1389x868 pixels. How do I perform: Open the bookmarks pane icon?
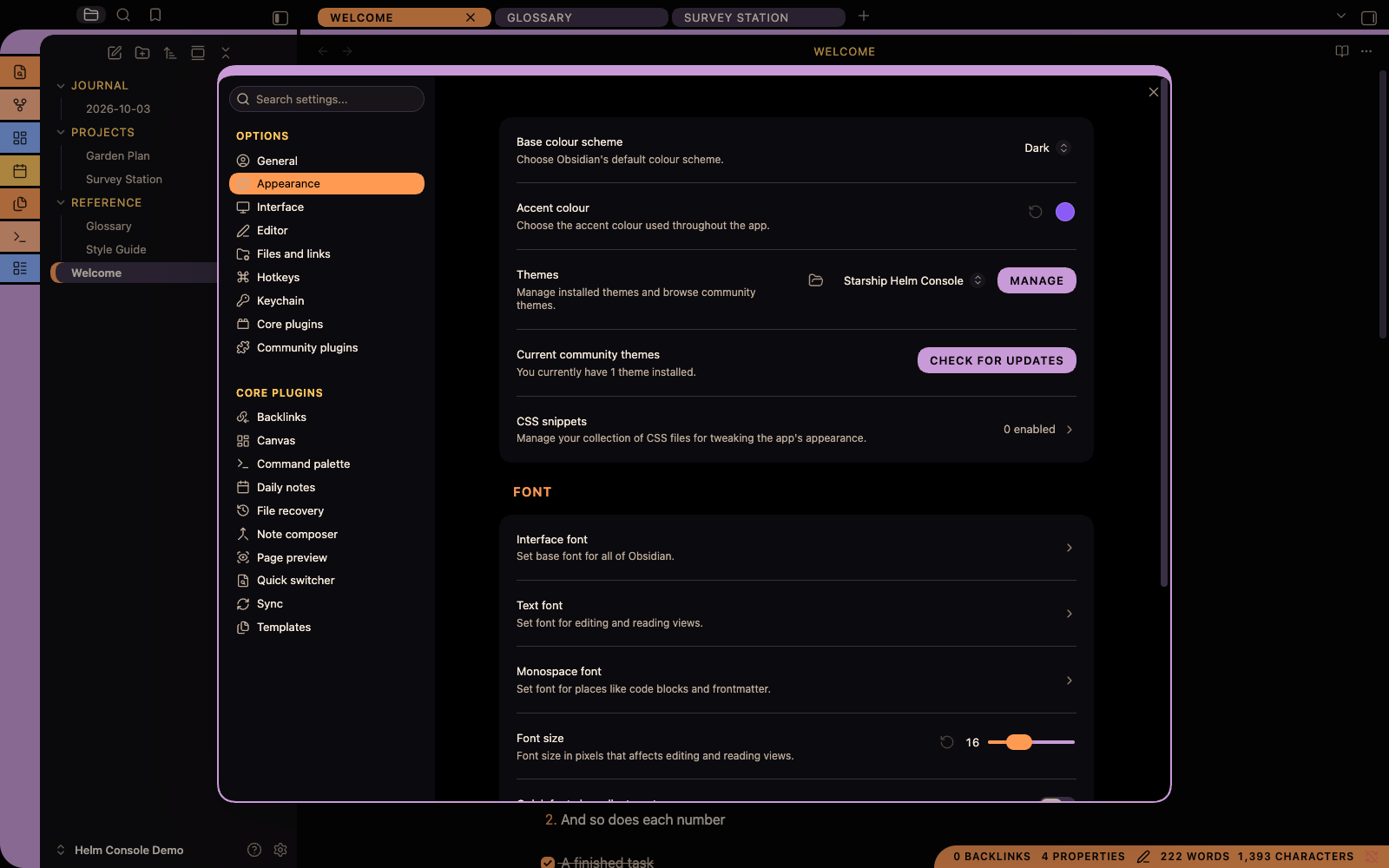[x=155, y=15]
